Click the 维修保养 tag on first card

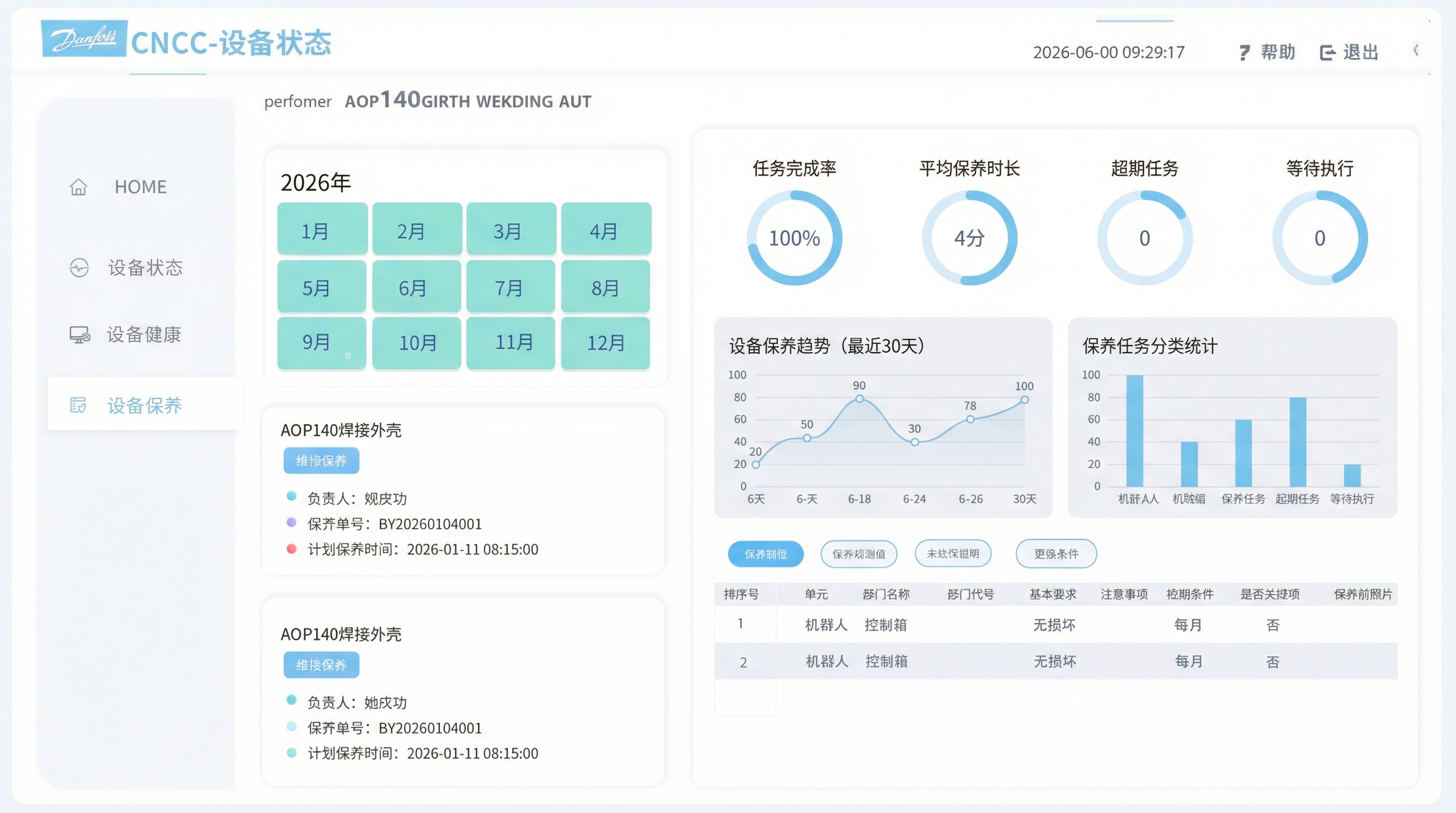321,461
